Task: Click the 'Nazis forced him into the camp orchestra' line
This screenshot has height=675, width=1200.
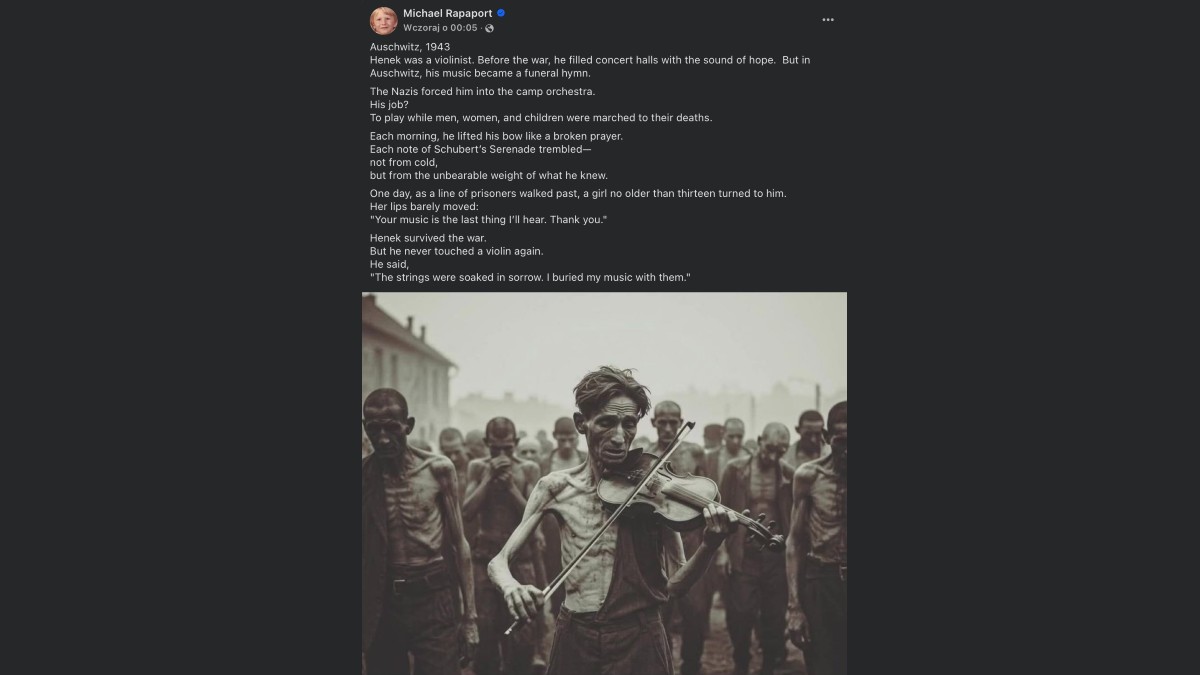Action: pos(482,92)
